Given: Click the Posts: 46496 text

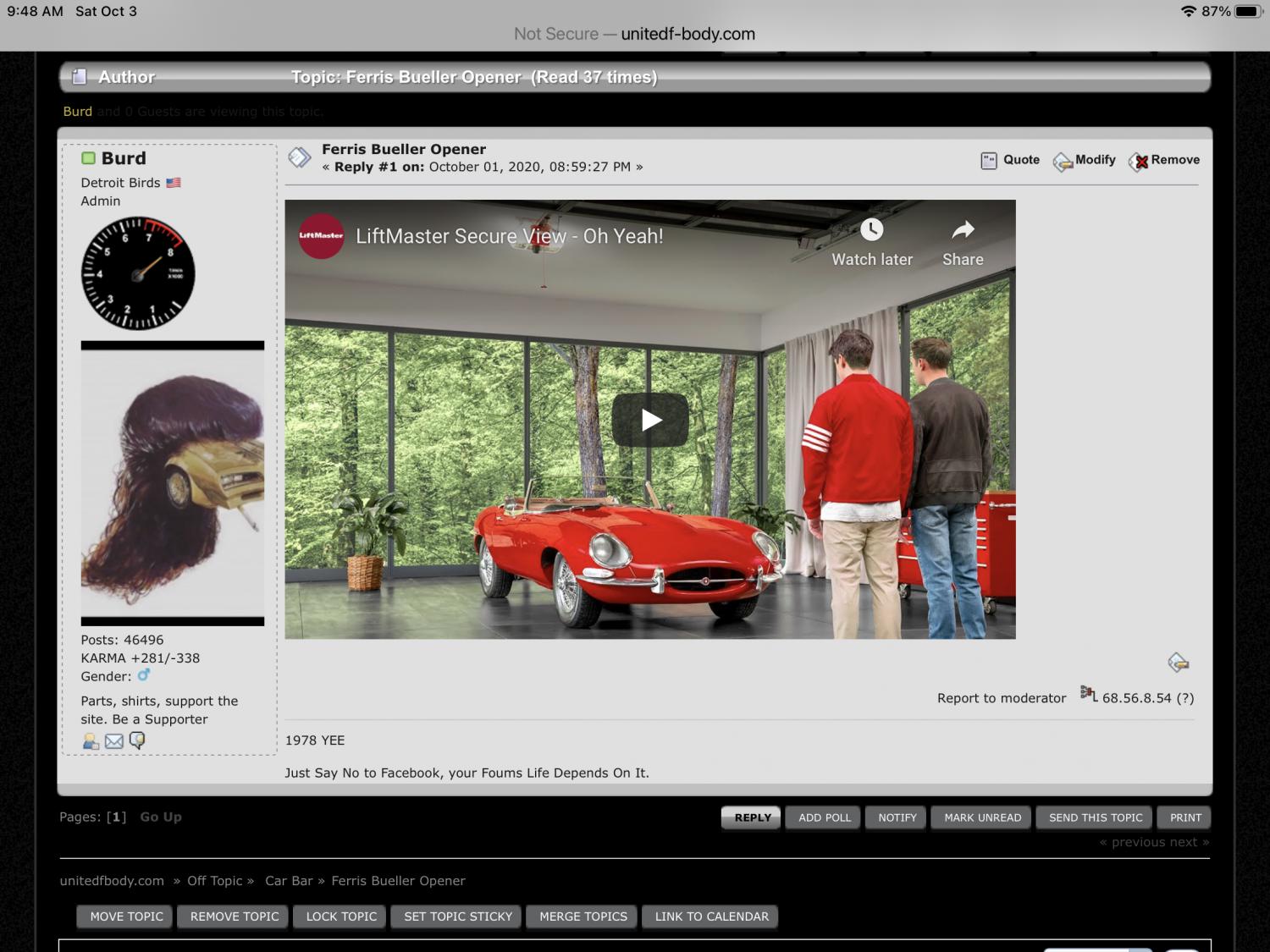Looking at the screenshot, I should point(122,640).
